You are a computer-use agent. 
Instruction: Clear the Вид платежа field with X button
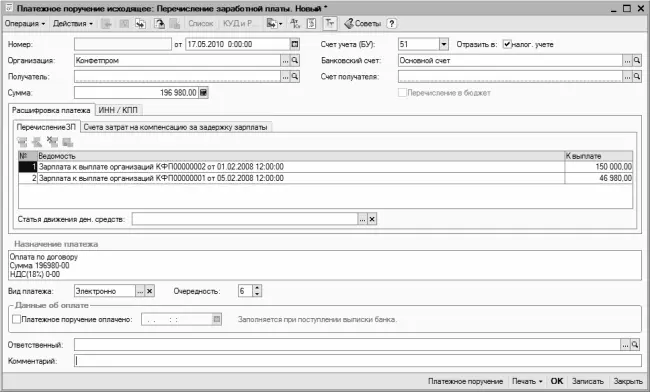click(x=150, y=291)
